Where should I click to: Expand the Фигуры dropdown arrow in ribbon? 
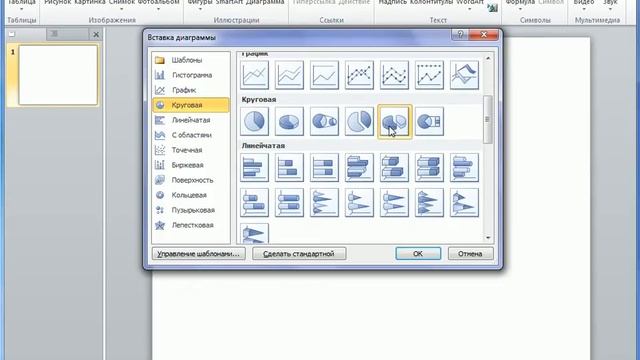coord(200,9)
